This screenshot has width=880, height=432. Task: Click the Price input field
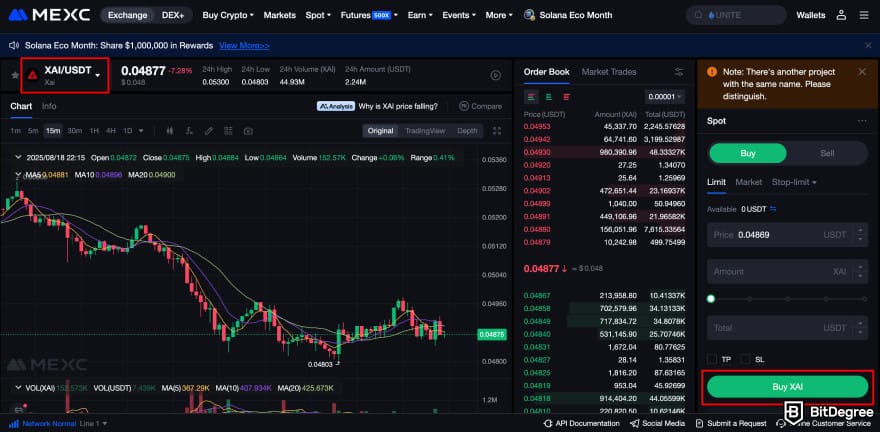(787, 235)
